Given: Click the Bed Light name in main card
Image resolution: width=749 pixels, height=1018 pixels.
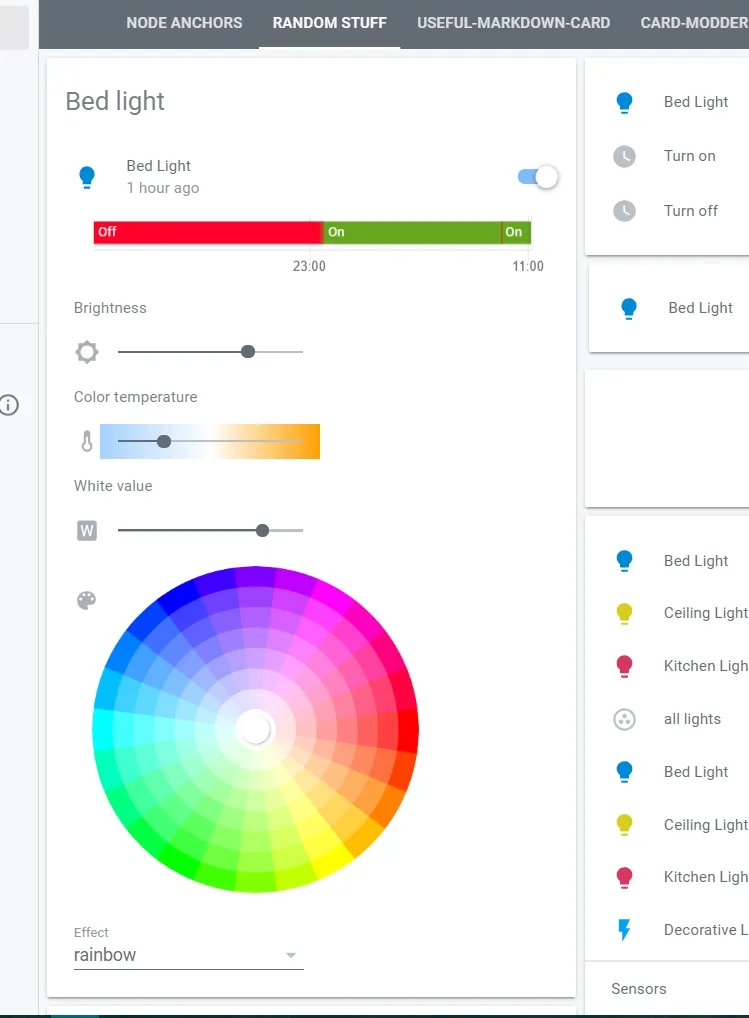Looking at the screenshot, I should [x=158, y=166].
